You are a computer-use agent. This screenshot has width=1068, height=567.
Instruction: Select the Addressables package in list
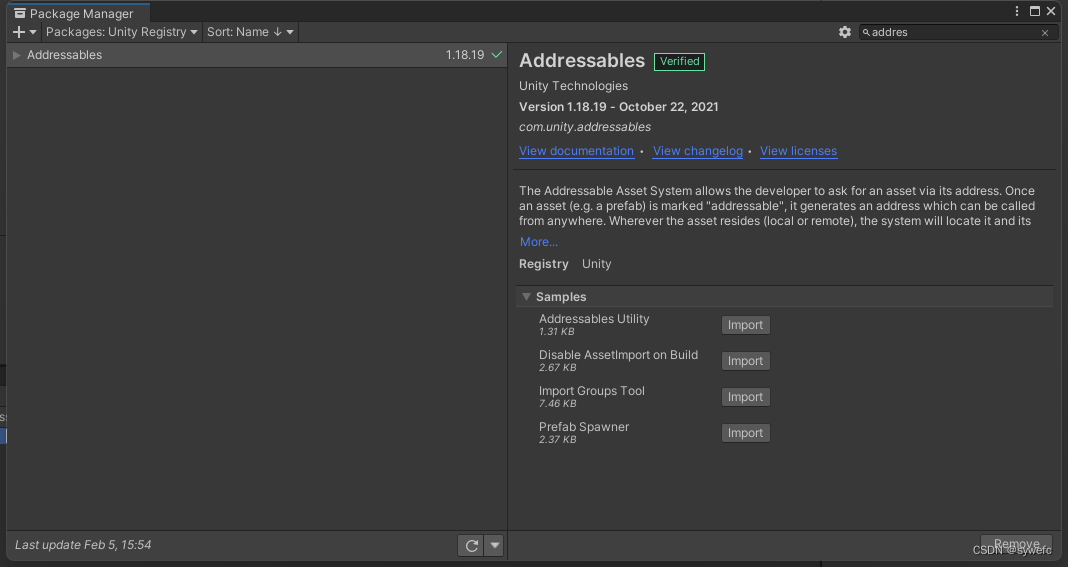click(x=257, y=55)
